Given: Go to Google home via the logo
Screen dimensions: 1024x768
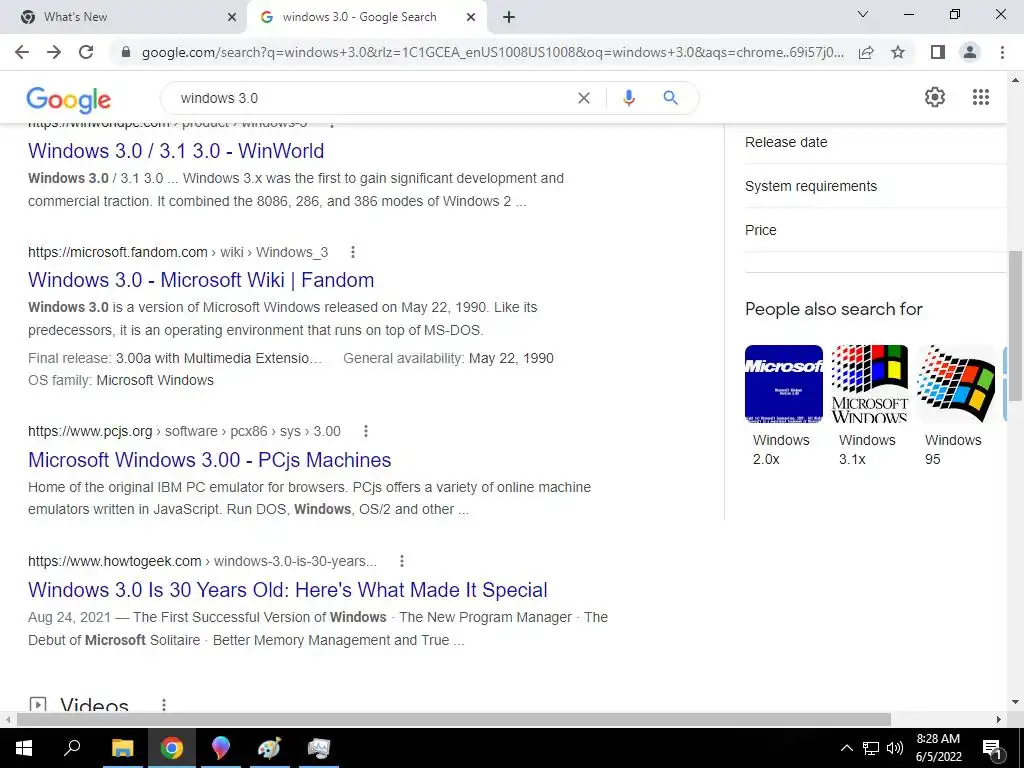Looking at the screenshot, I should [x=69, y=99].
